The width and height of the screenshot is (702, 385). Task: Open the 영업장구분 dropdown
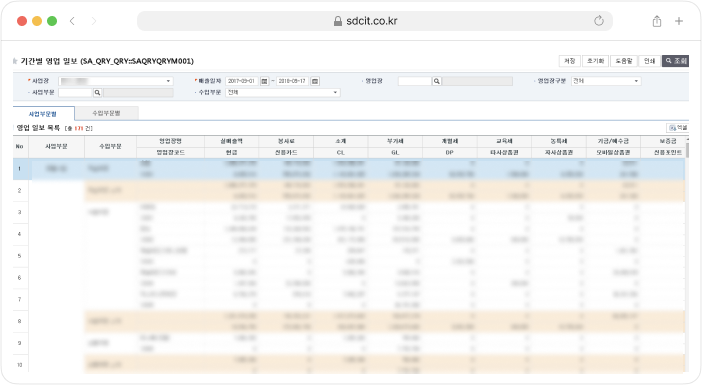pyautogui.click(x=606, y=81)
